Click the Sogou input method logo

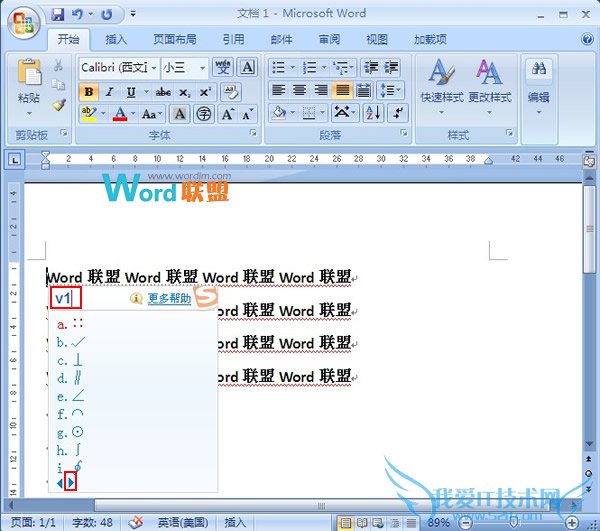point(205,296)
